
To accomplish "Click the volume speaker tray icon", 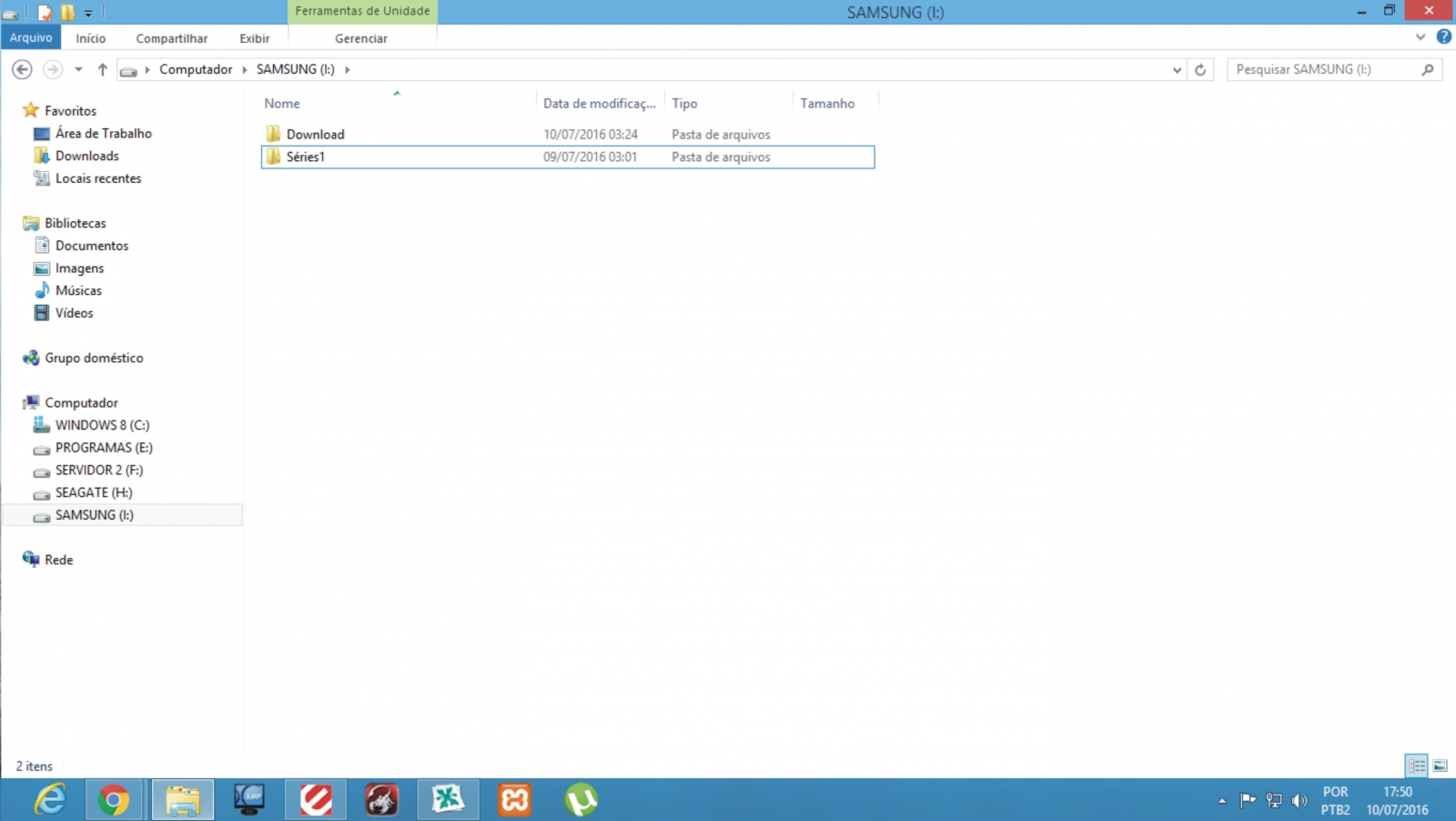I will click(1299, 801).
